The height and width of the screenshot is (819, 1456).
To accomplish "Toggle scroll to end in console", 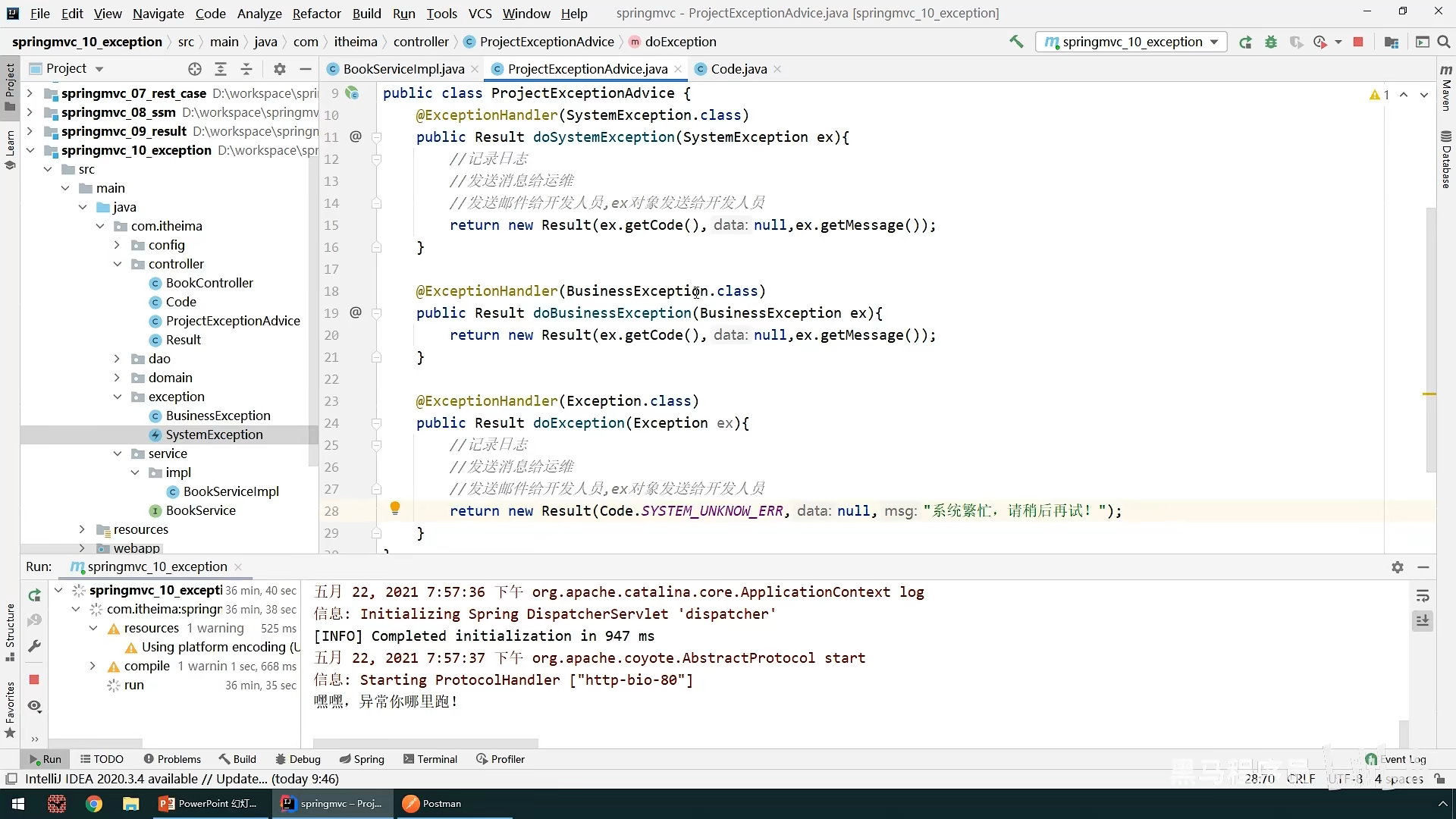I will [1423, 621].
